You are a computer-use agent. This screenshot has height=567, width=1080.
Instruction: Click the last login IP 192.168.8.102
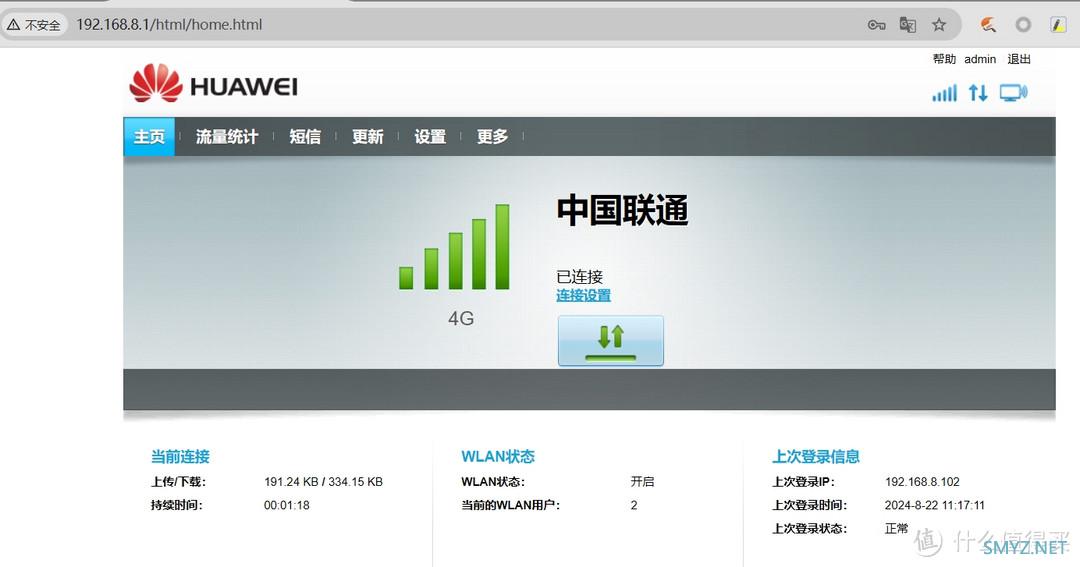coord(922,482)
